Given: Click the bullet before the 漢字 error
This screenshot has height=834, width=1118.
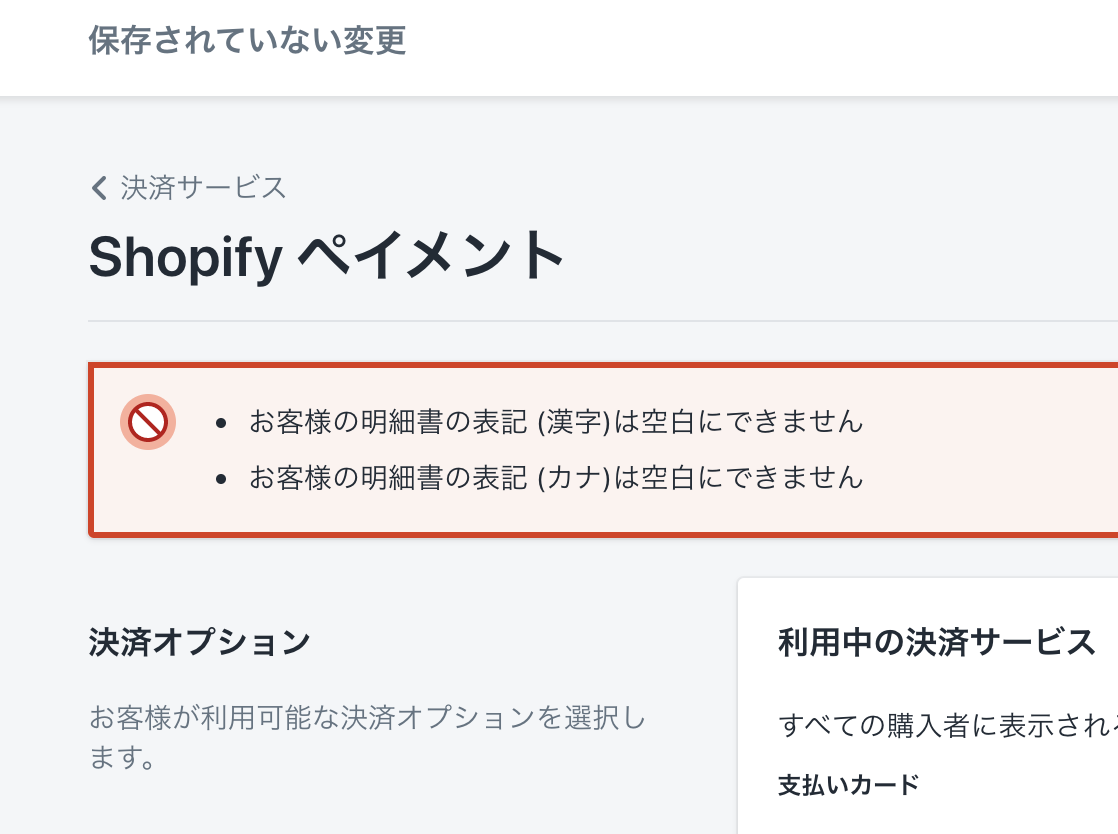Looking at the screenshot, I should [222, 424].
